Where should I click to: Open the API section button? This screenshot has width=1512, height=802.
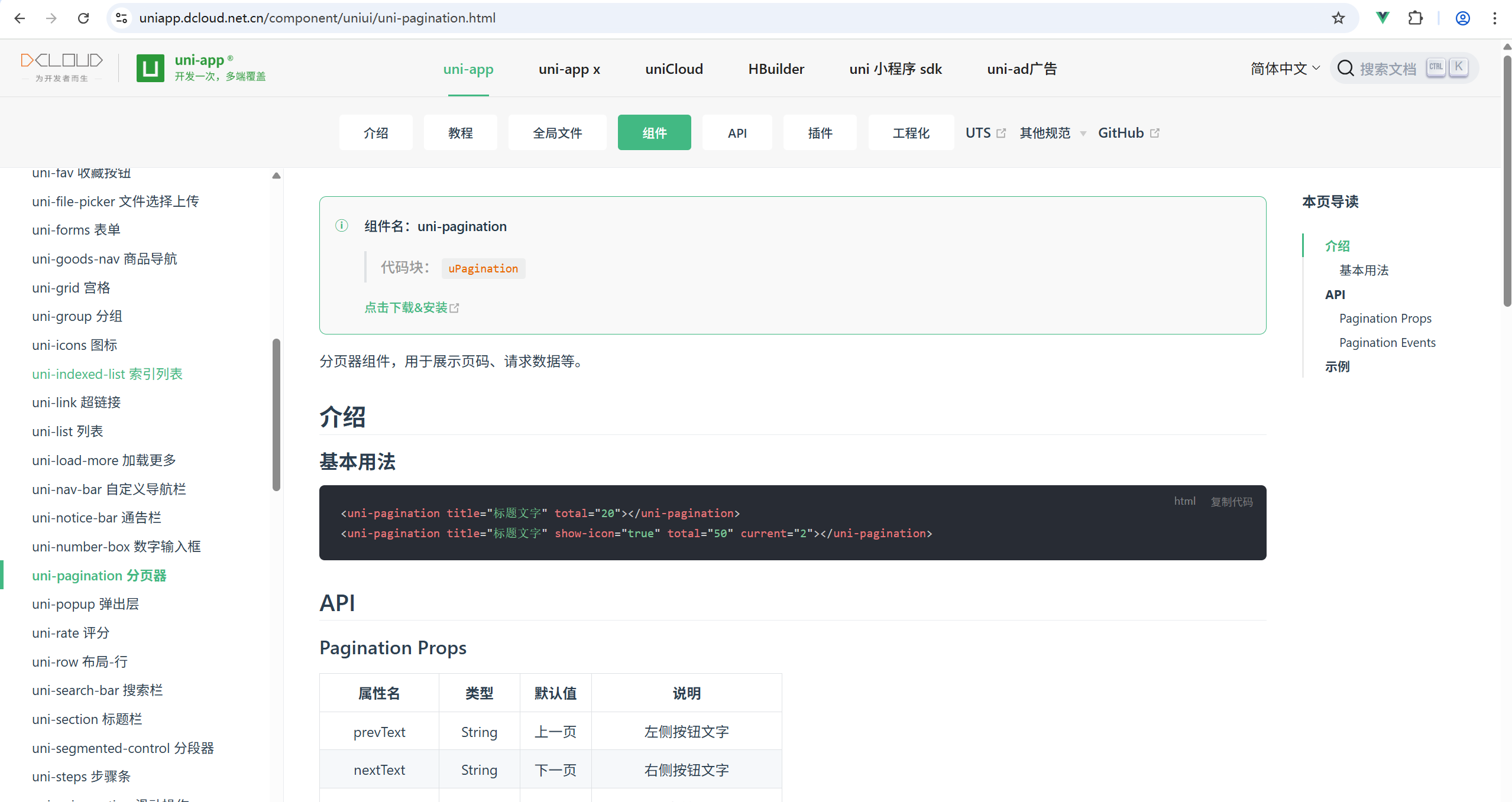737,132
